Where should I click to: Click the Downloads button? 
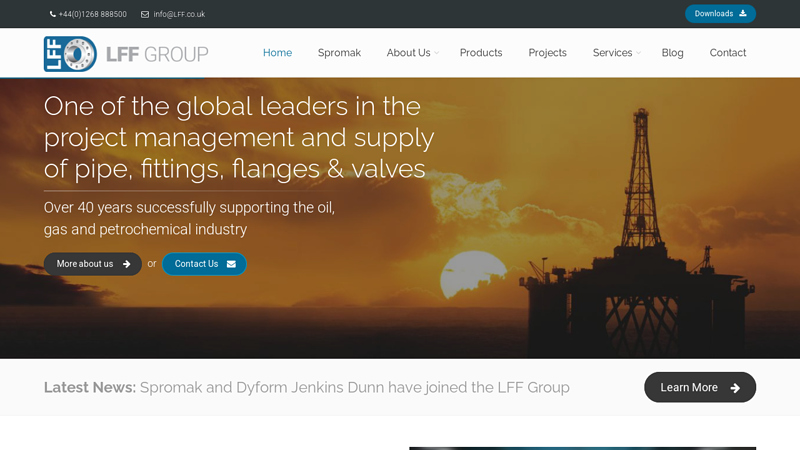tap(720, 14)
